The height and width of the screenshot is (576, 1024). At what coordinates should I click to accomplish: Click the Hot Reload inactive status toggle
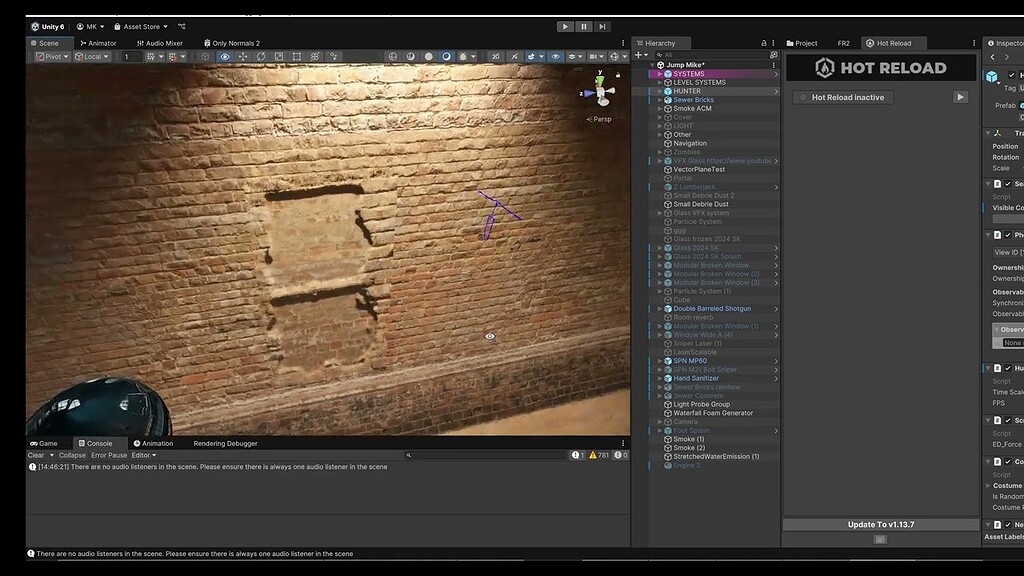[x=843, y=97]
